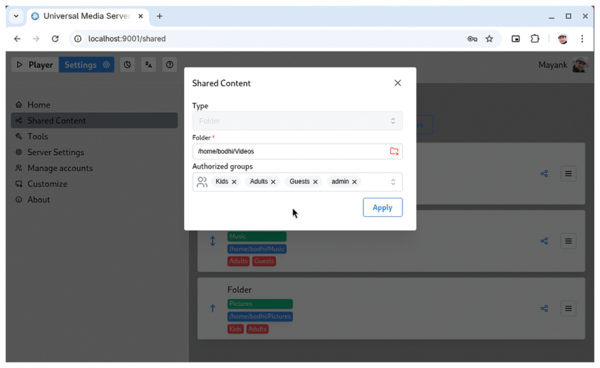Open the browser extensions puzzle icon
Viewport: 600px width, 368px height.
coord(535,39)
